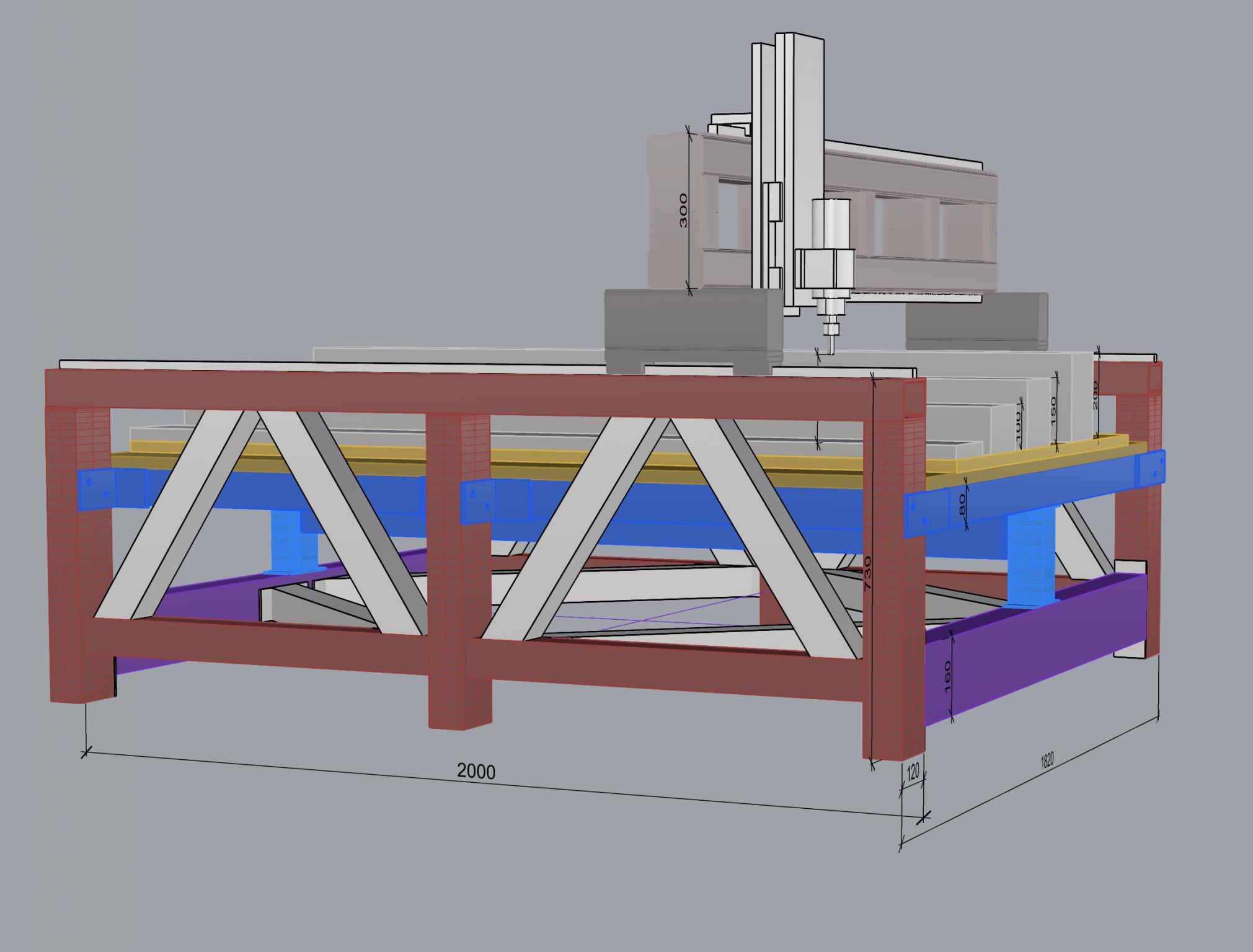Select the spindle motor cylinder
The image size is (1253, 952).
tap(831, 223)
